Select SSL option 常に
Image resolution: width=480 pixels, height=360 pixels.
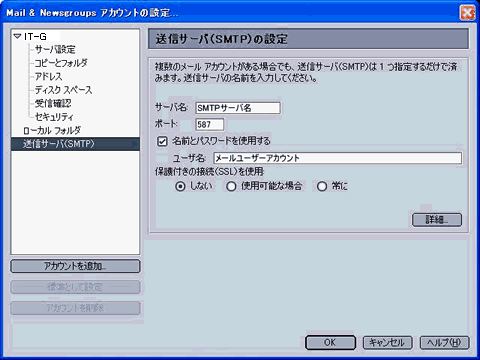click(x=322, y=186)
